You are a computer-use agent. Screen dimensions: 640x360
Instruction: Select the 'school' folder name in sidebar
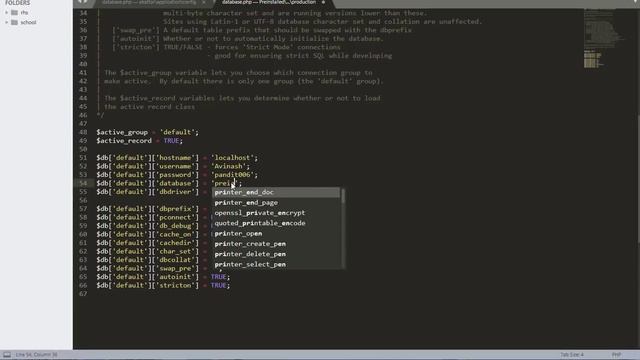[28, 22]
